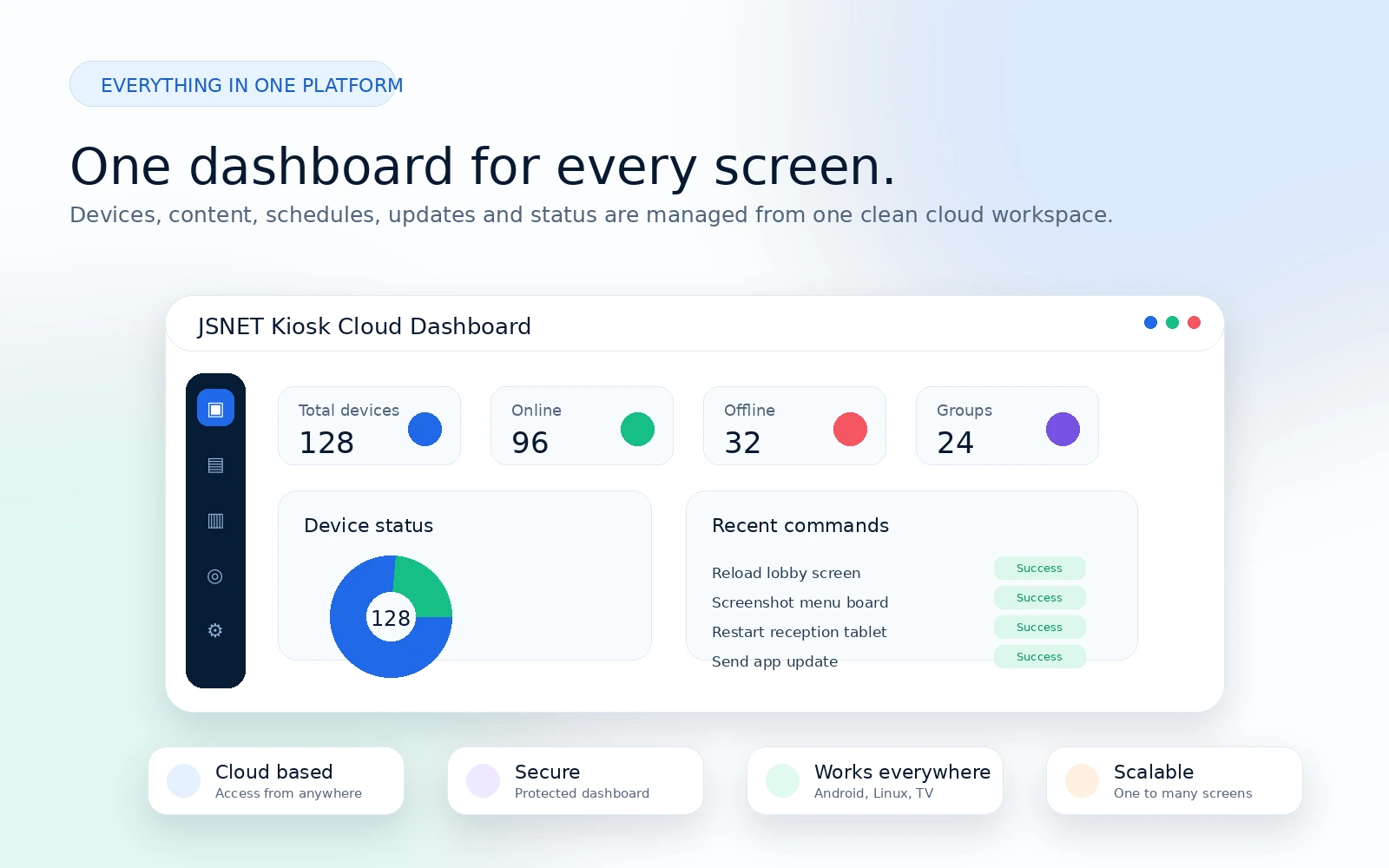
Task: Open the columns sidebar icon
Action: click(215, 521)
